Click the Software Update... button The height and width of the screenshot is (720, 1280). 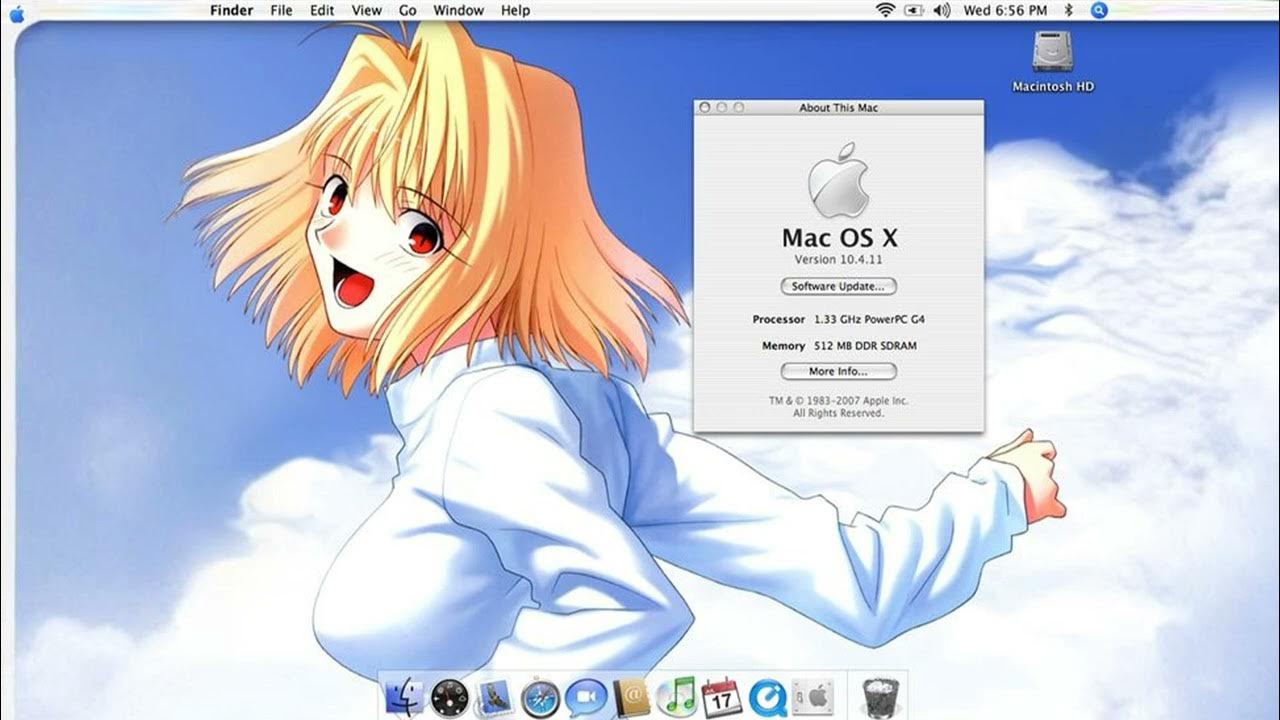[x=838, y=286]
